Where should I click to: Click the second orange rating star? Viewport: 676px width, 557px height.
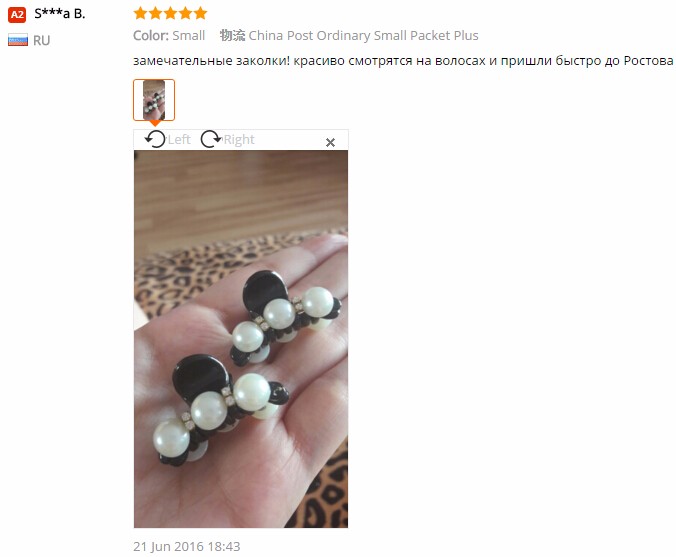[156, 13]
